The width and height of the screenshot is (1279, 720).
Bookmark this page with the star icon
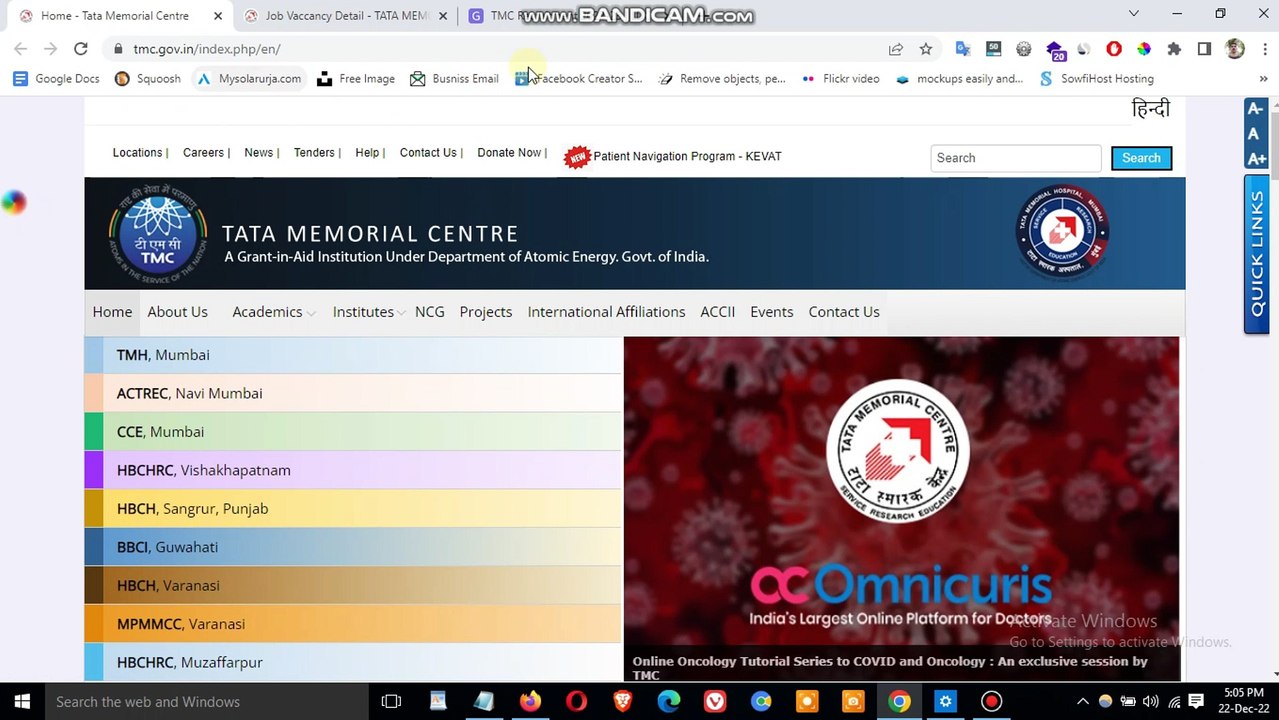926,49
